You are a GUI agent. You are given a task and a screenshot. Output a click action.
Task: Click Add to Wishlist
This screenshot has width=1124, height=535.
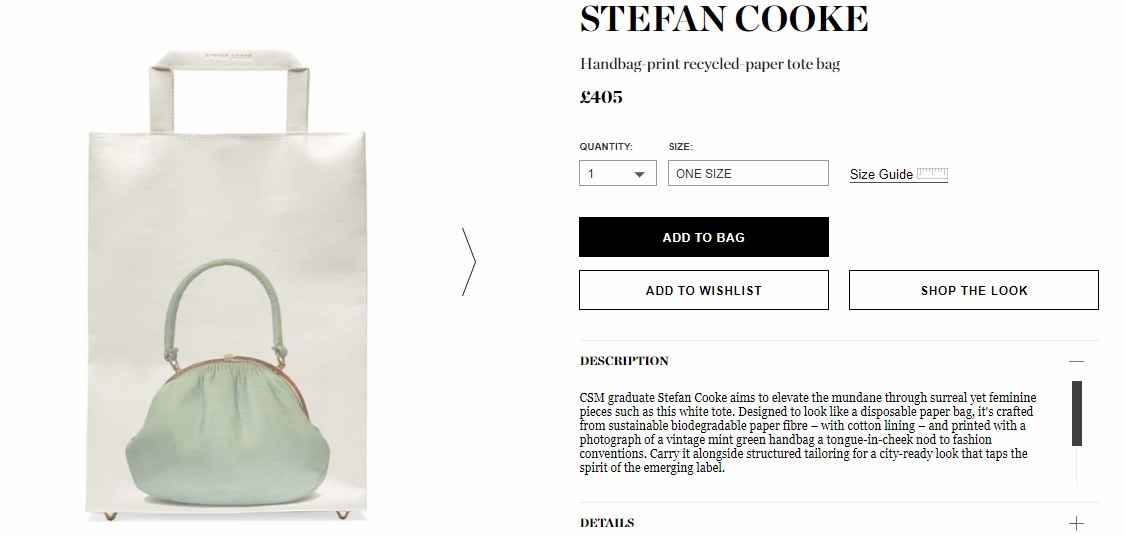tap(703, 290)
